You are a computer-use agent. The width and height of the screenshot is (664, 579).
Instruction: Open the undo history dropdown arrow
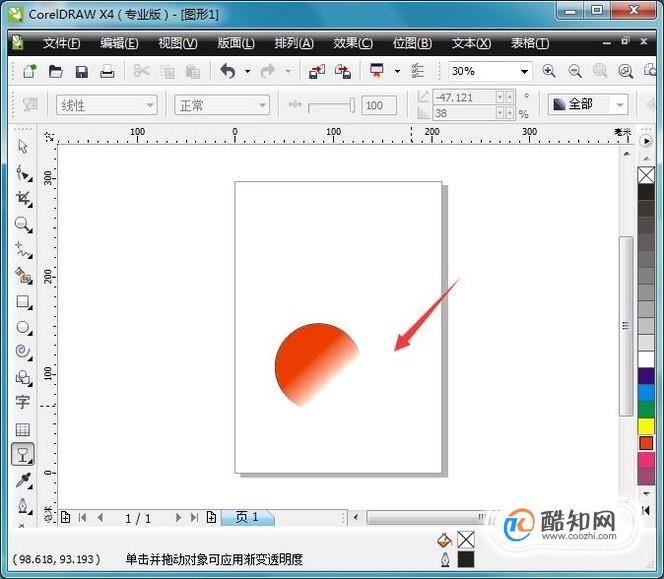pos(247,71)
